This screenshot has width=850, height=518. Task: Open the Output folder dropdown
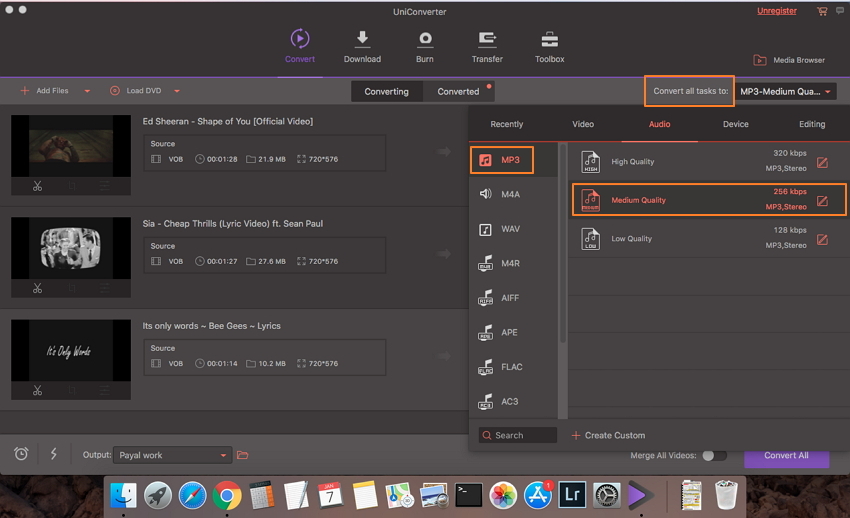(172, 455)
